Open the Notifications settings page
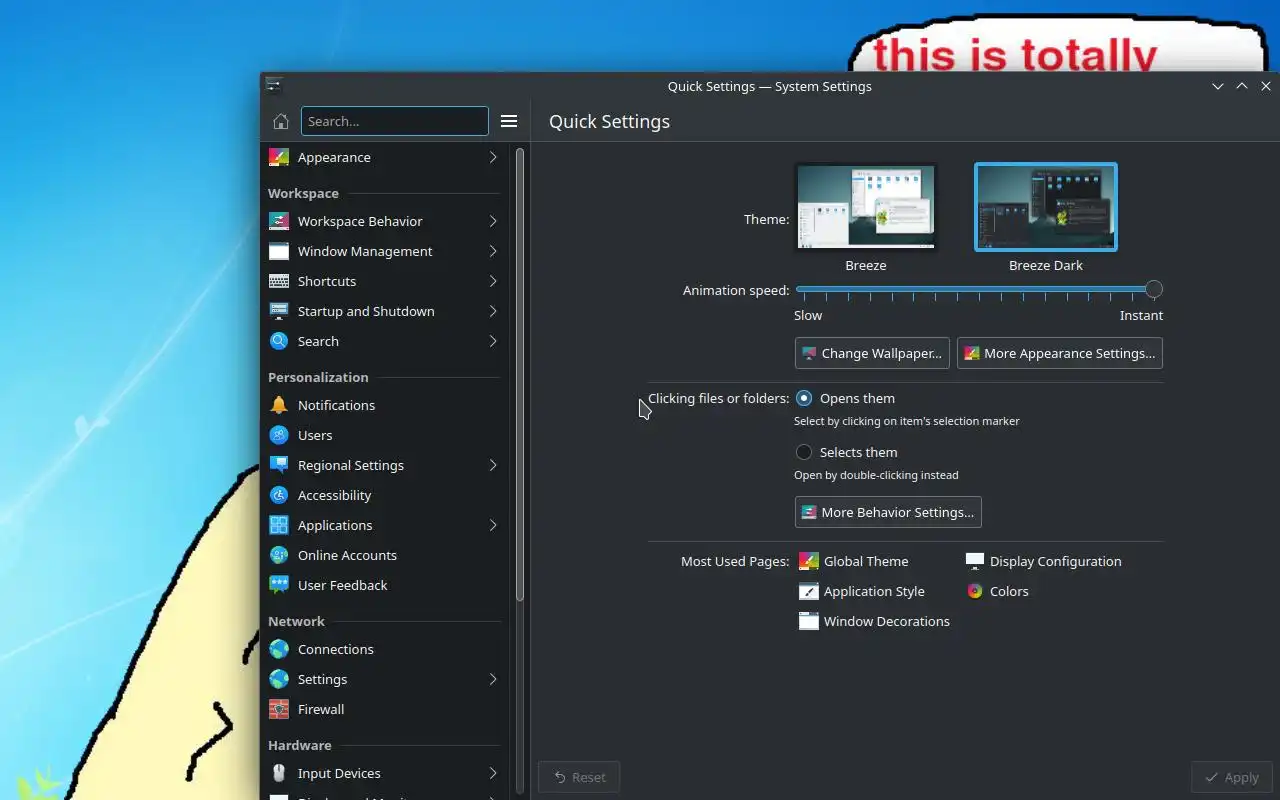The height and width of the screenshot is (800, 1280). pyautogui.click(x=385, y=405)
